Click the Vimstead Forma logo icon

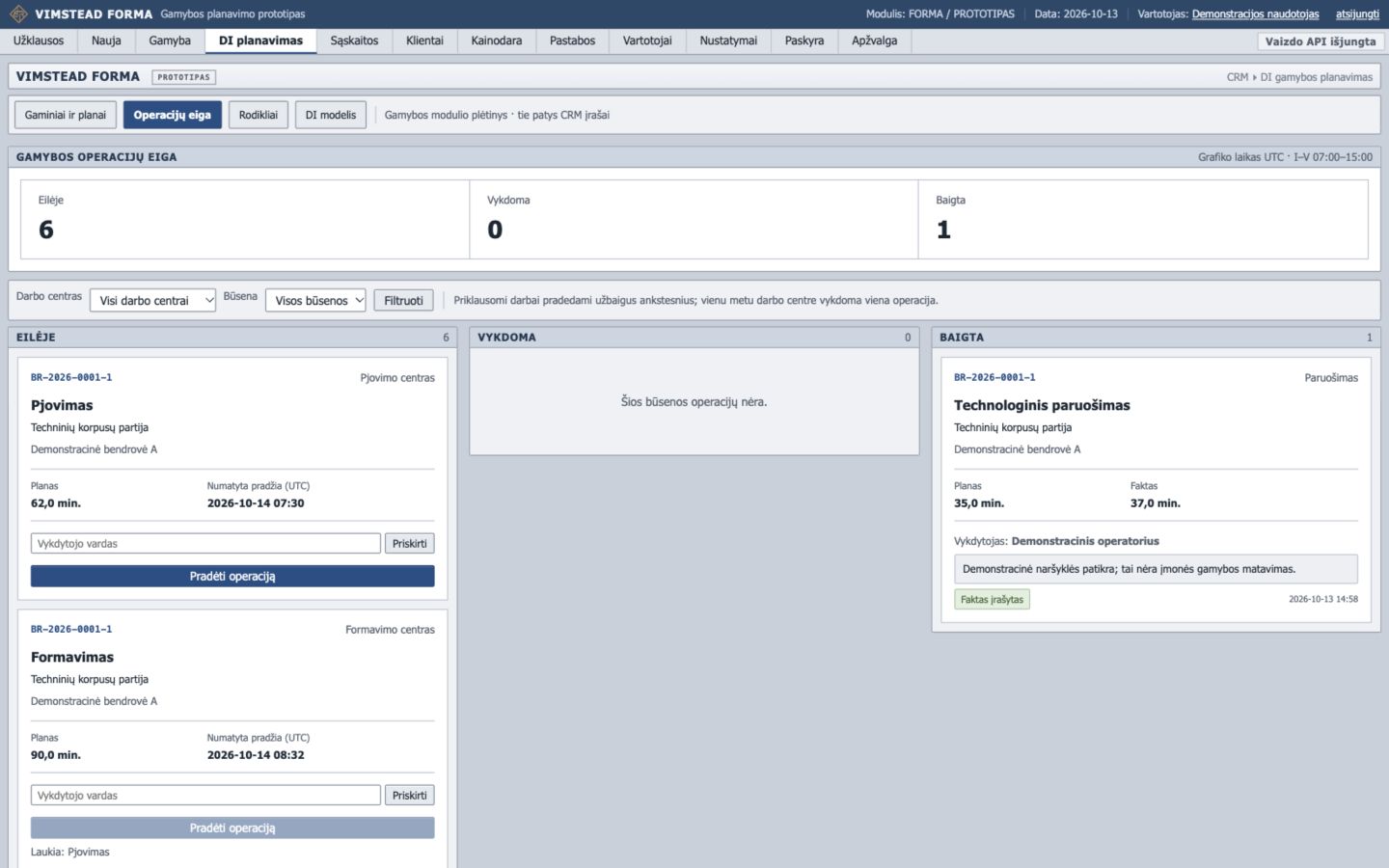18,14
